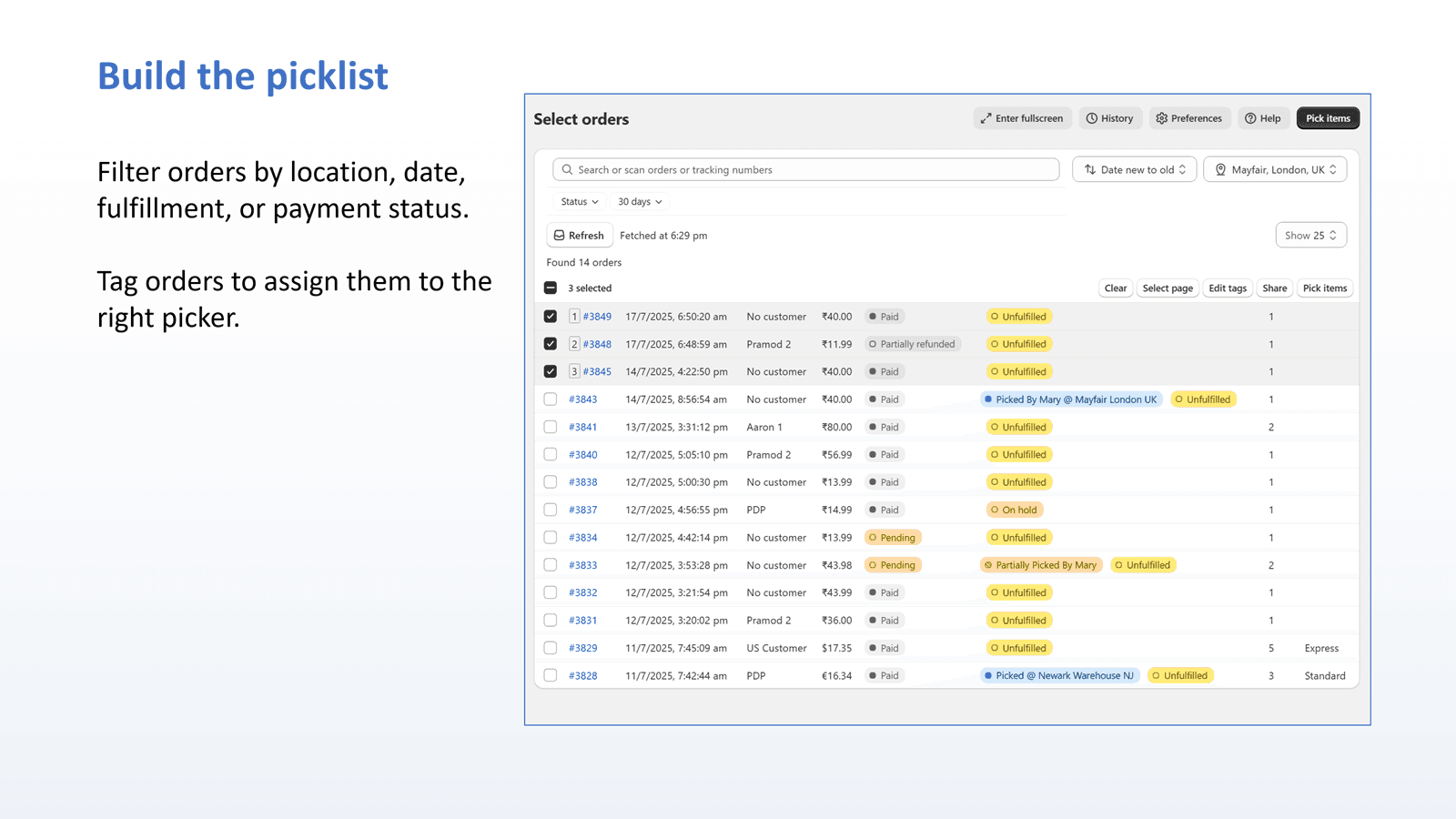Click the Enter fullscreen button
Viewport: 1456px width, 819px height.
[x=1022, y=118]
